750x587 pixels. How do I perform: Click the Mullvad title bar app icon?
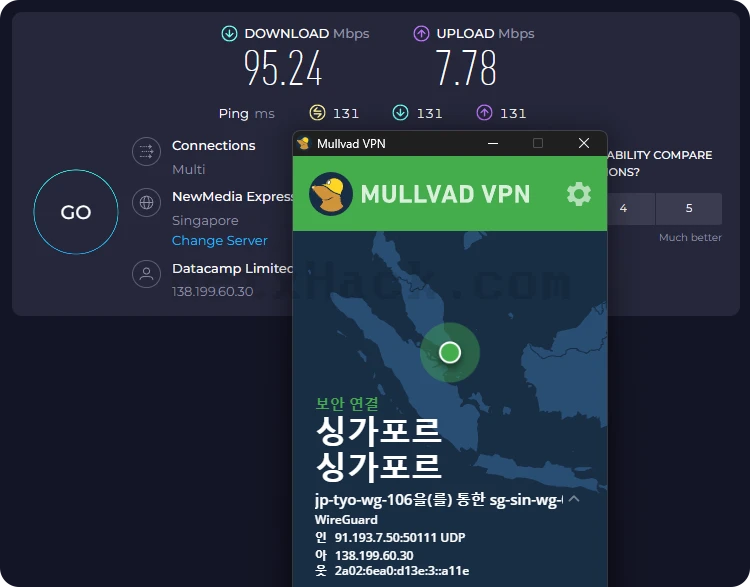[304, 143]
